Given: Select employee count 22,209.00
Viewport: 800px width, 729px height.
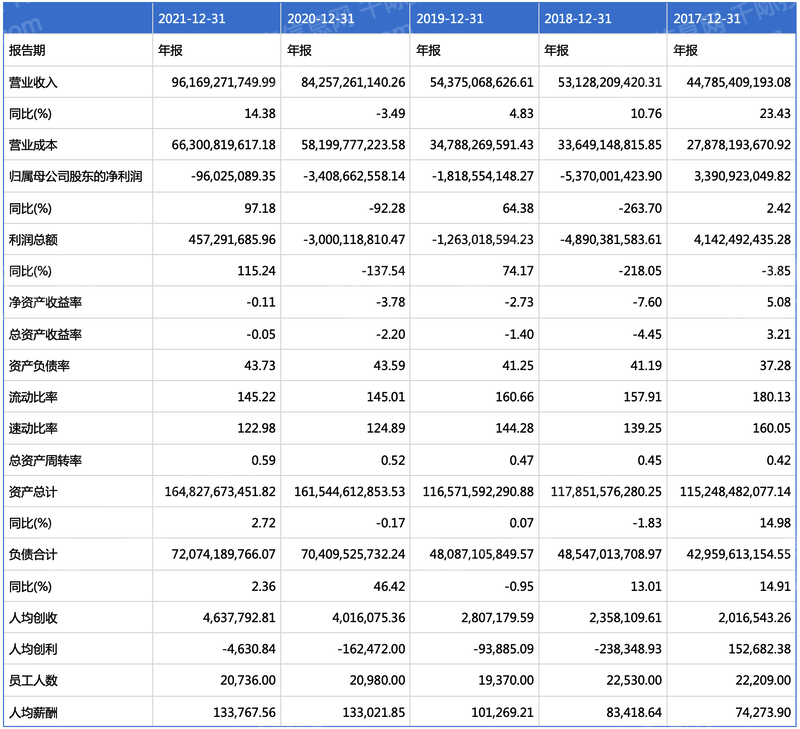Looking at the screenshot, I should coord(763,680).
